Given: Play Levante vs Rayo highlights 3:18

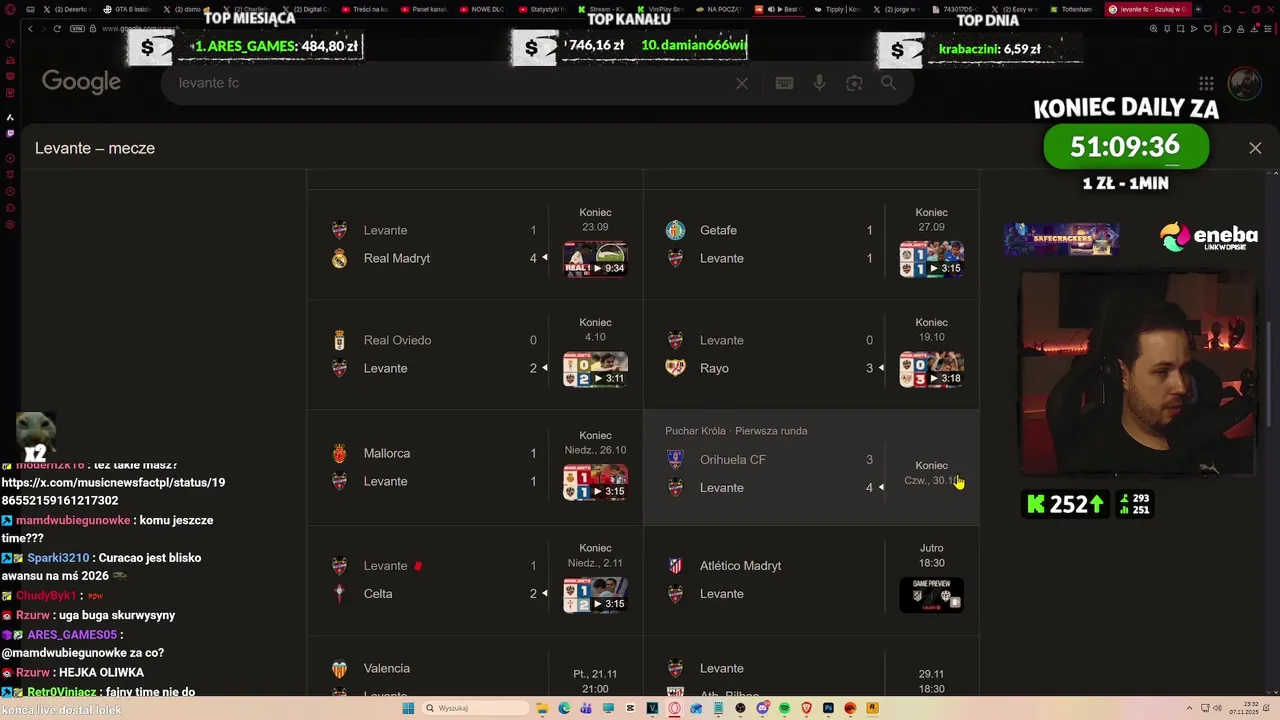Looking at the screenshot, I should point(931,369).
